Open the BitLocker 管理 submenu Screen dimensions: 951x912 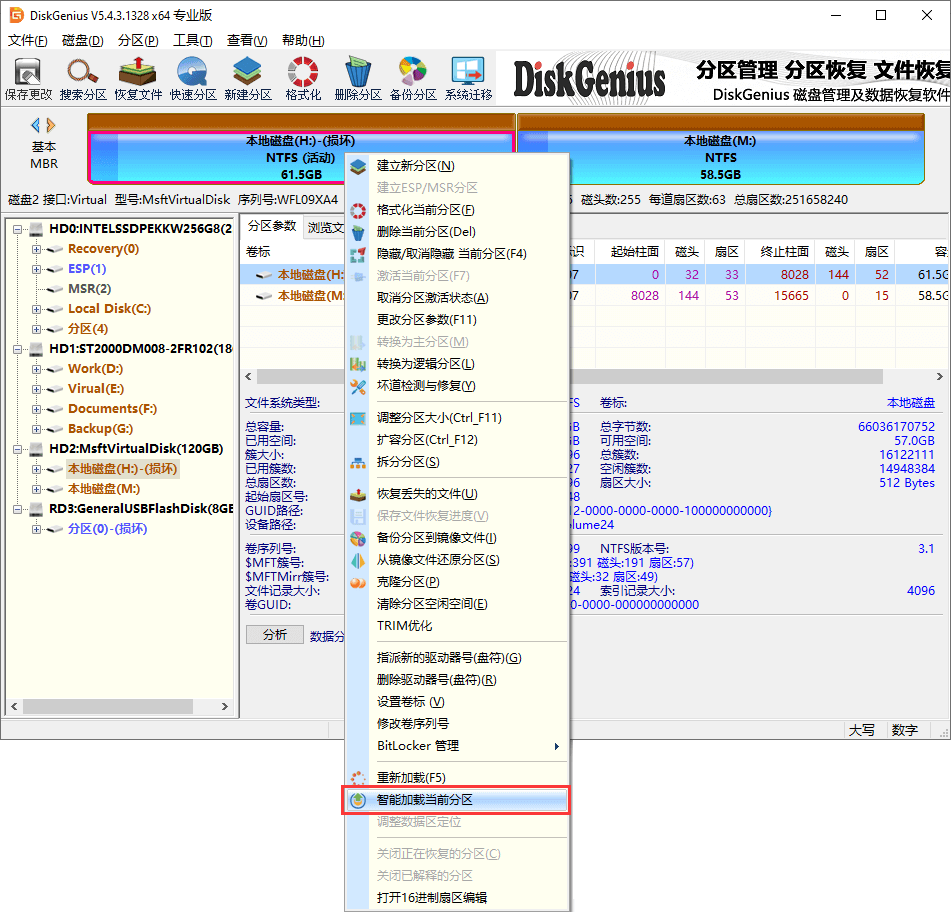coord(456,746)
